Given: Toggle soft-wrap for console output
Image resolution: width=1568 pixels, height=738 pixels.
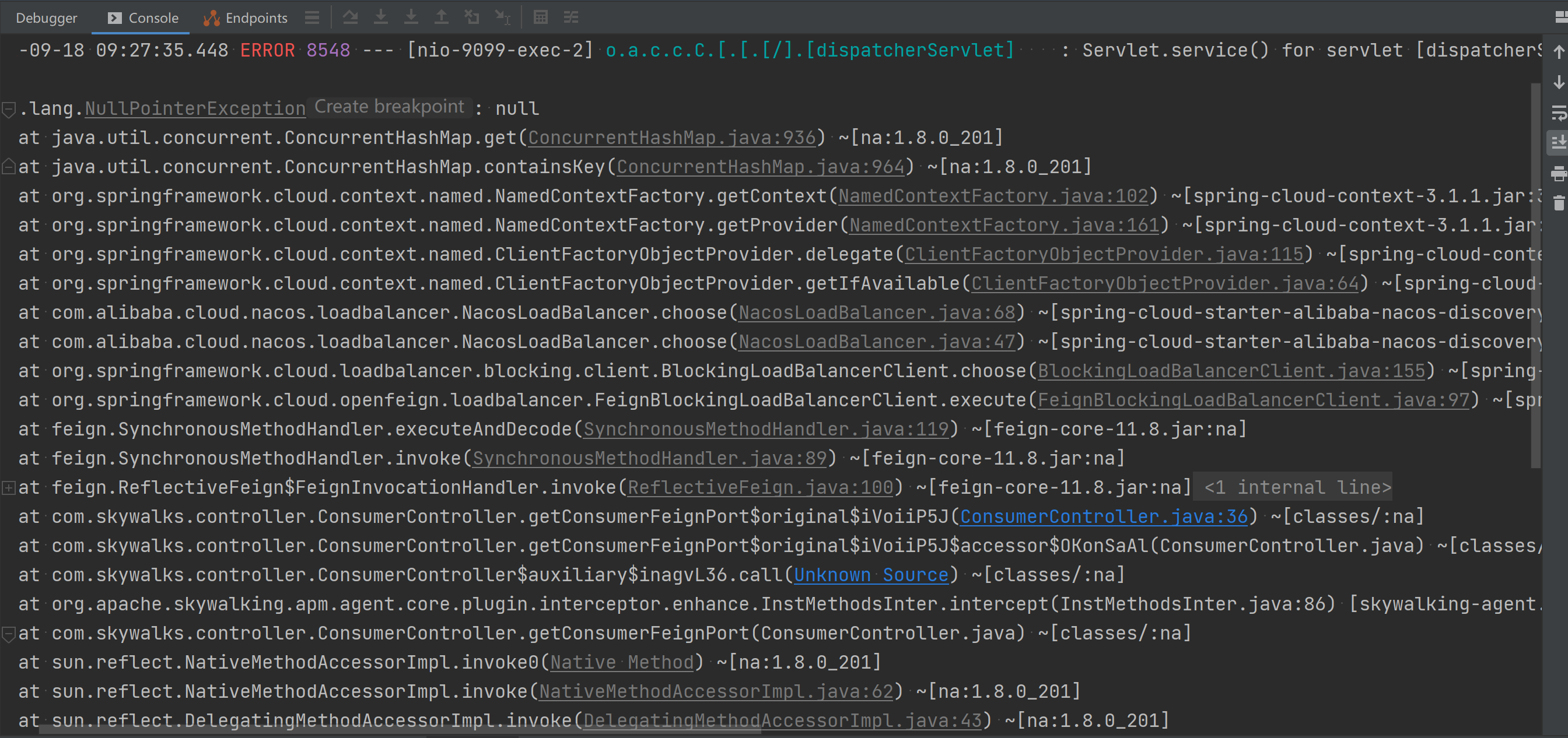Looking at the screenshot, I should click(1558, 113).
